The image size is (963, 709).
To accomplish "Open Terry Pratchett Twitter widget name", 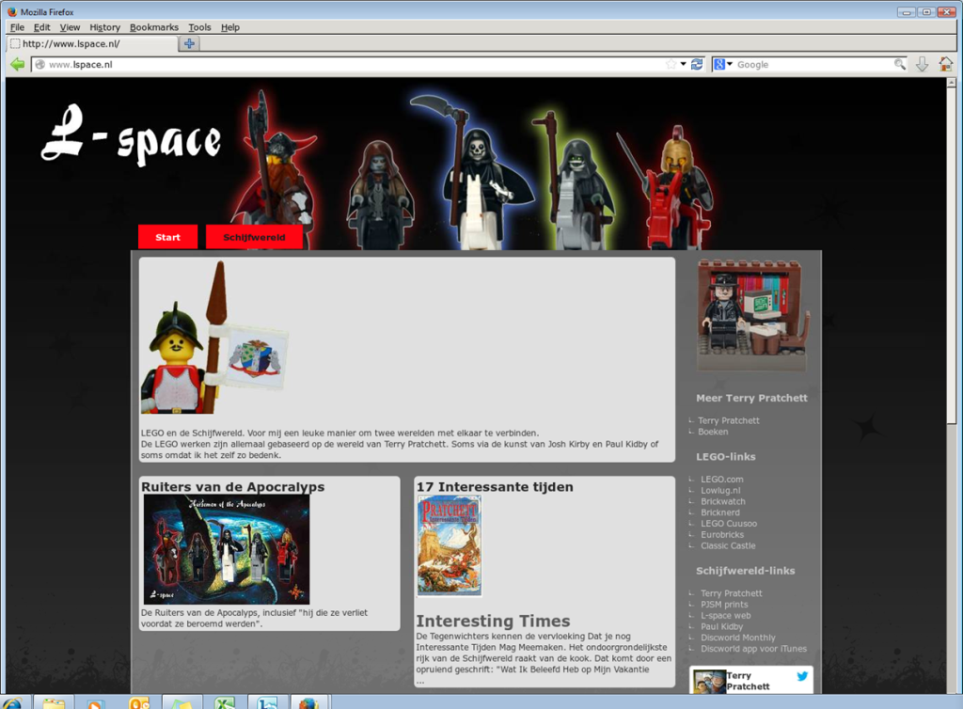I will [x=747, y=681].
